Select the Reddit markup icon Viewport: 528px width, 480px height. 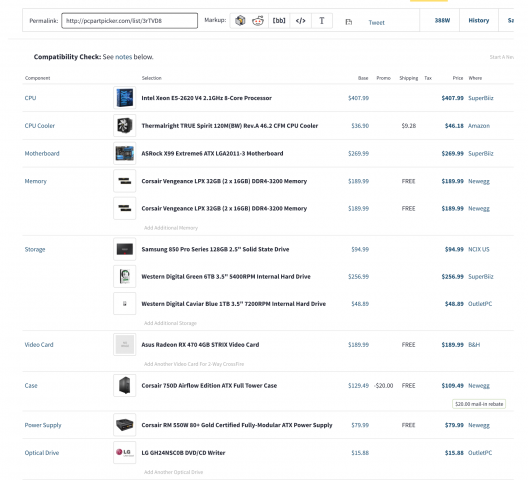(x=258, y=21)
